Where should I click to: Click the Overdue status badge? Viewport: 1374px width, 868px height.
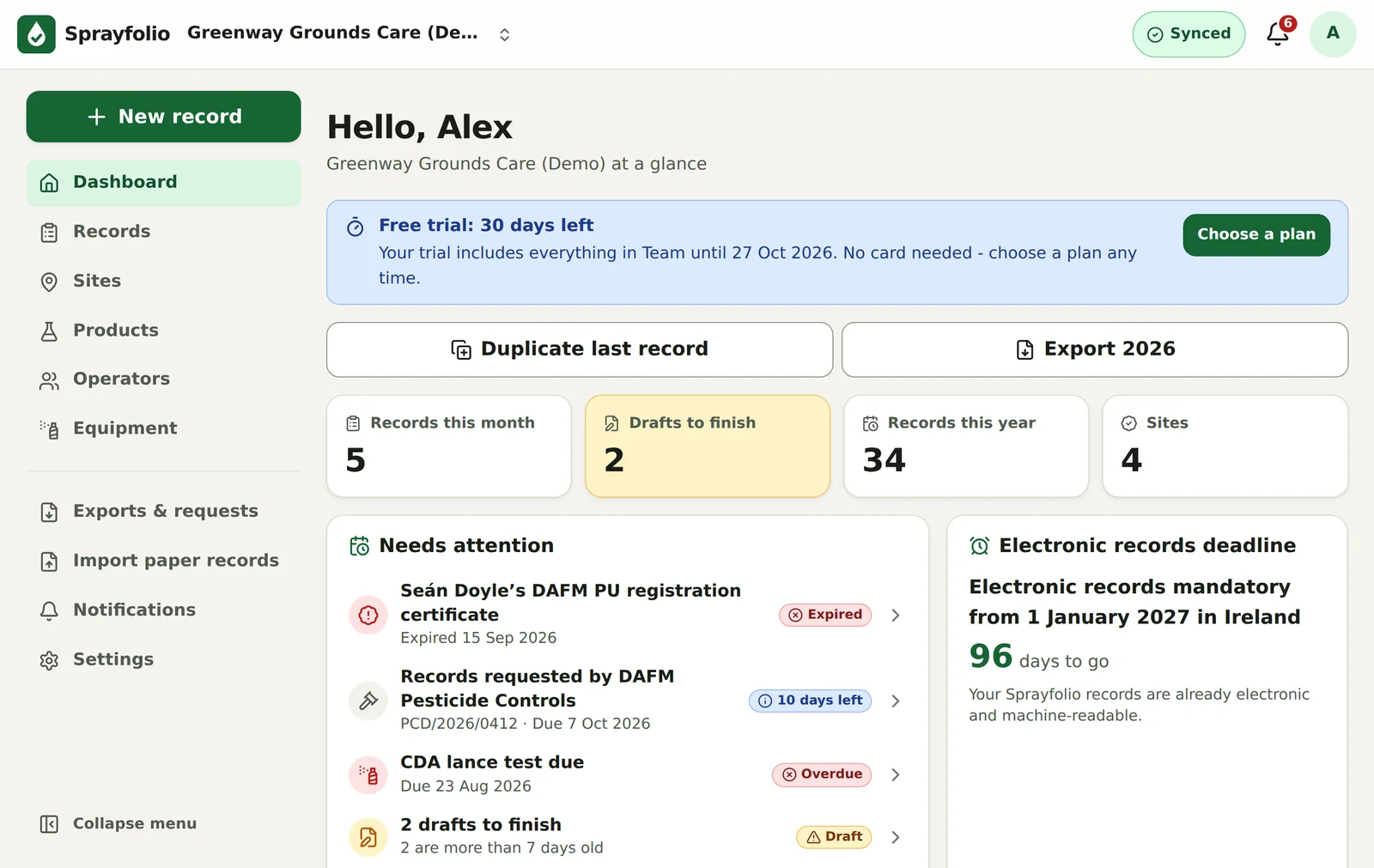click(822, 775)
